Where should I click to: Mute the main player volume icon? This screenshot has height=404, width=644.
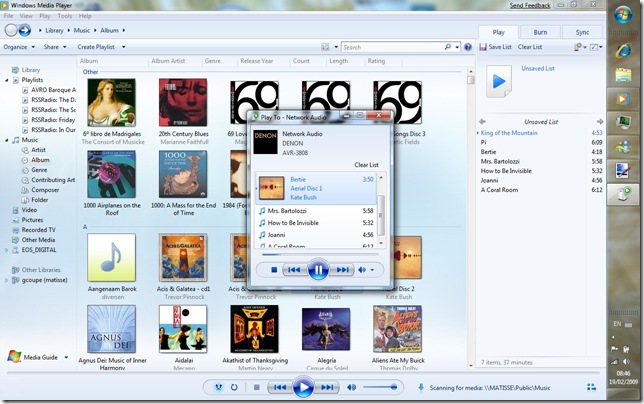click(351, 387)
